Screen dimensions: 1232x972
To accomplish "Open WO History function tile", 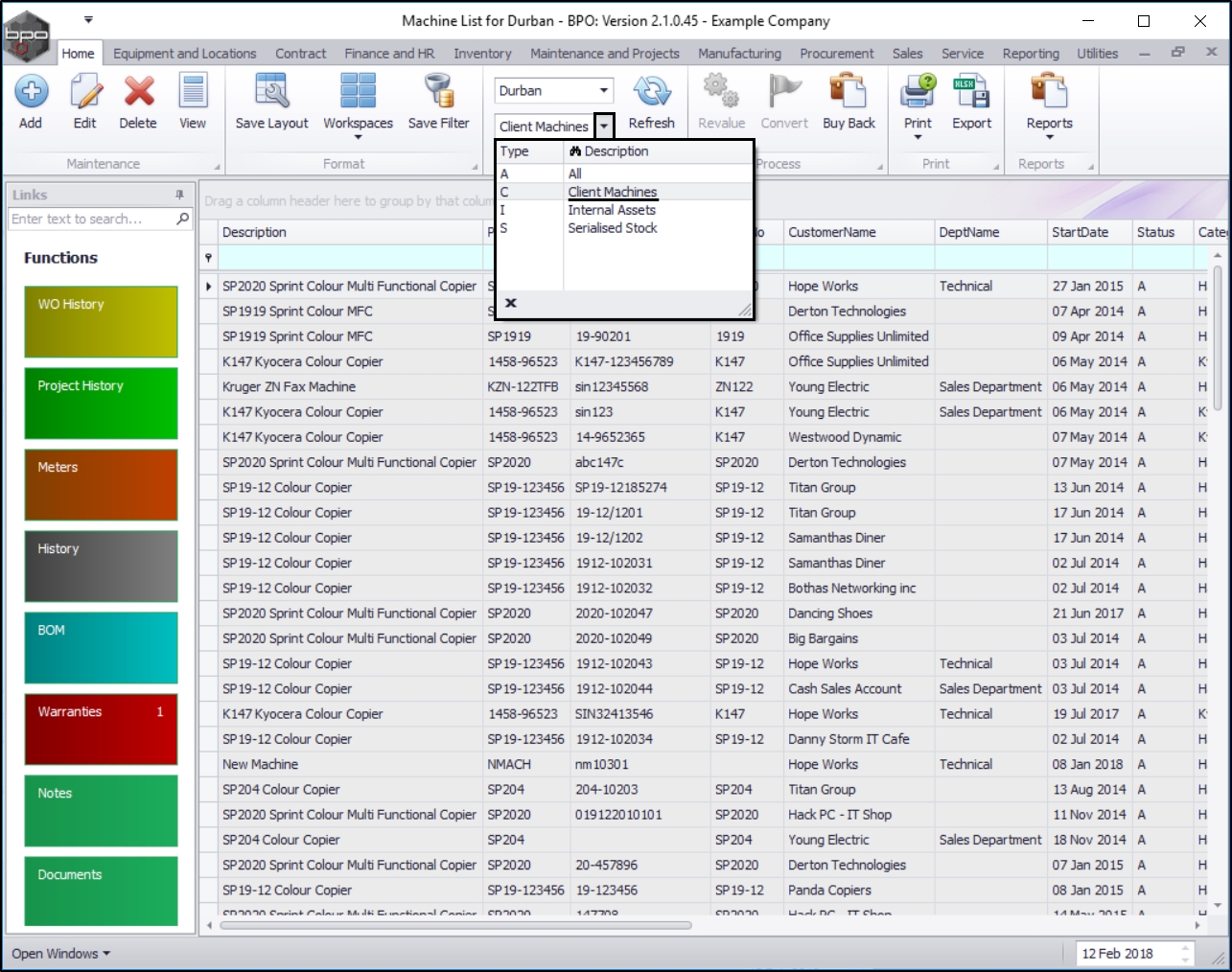I will click(101, 321).
